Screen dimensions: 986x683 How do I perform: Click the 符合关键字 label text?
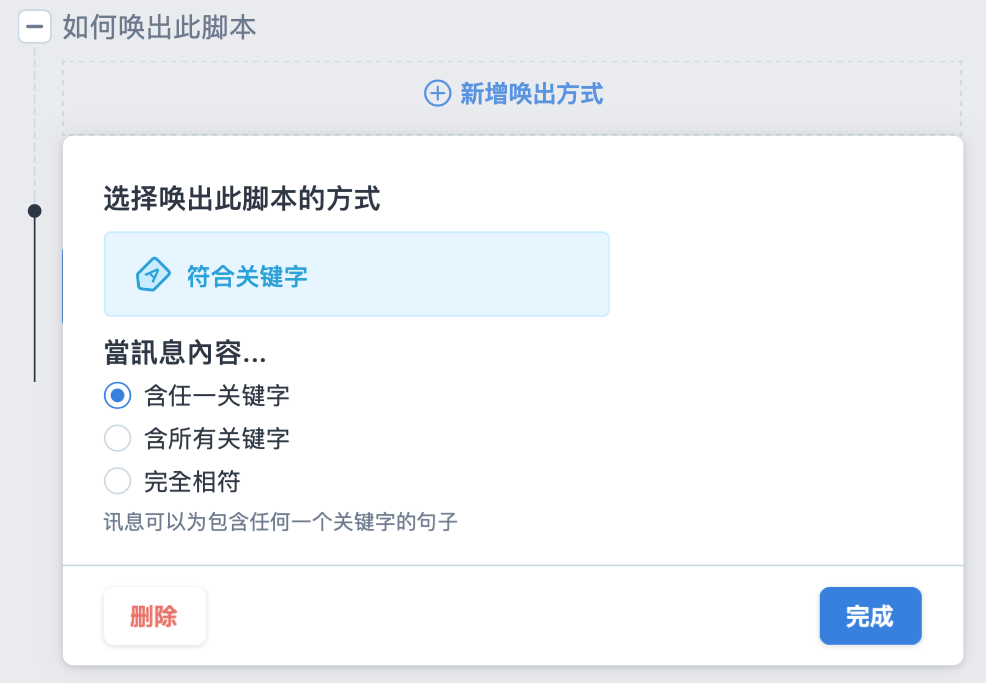point(247,276)
